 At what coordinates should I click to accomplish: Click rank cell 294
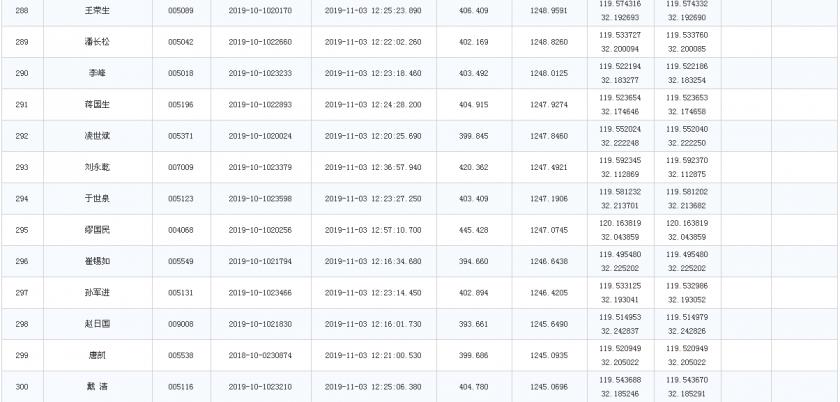coord(22,199)
